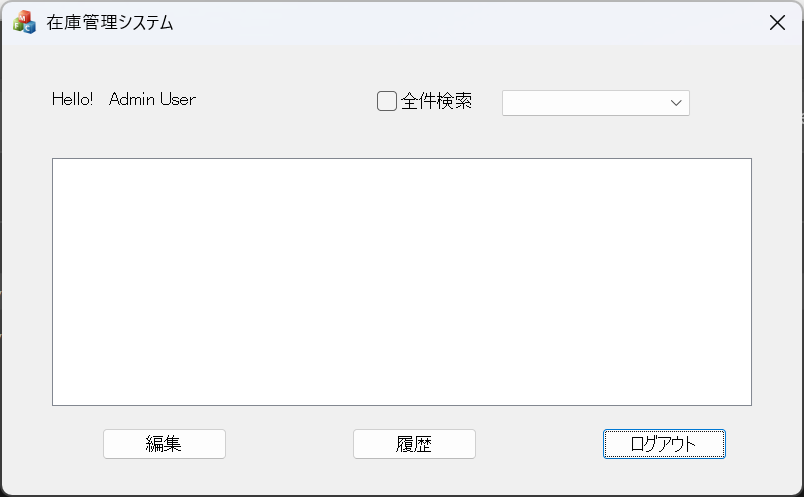Log out using the ログアウト button

(x=664, y=444)
